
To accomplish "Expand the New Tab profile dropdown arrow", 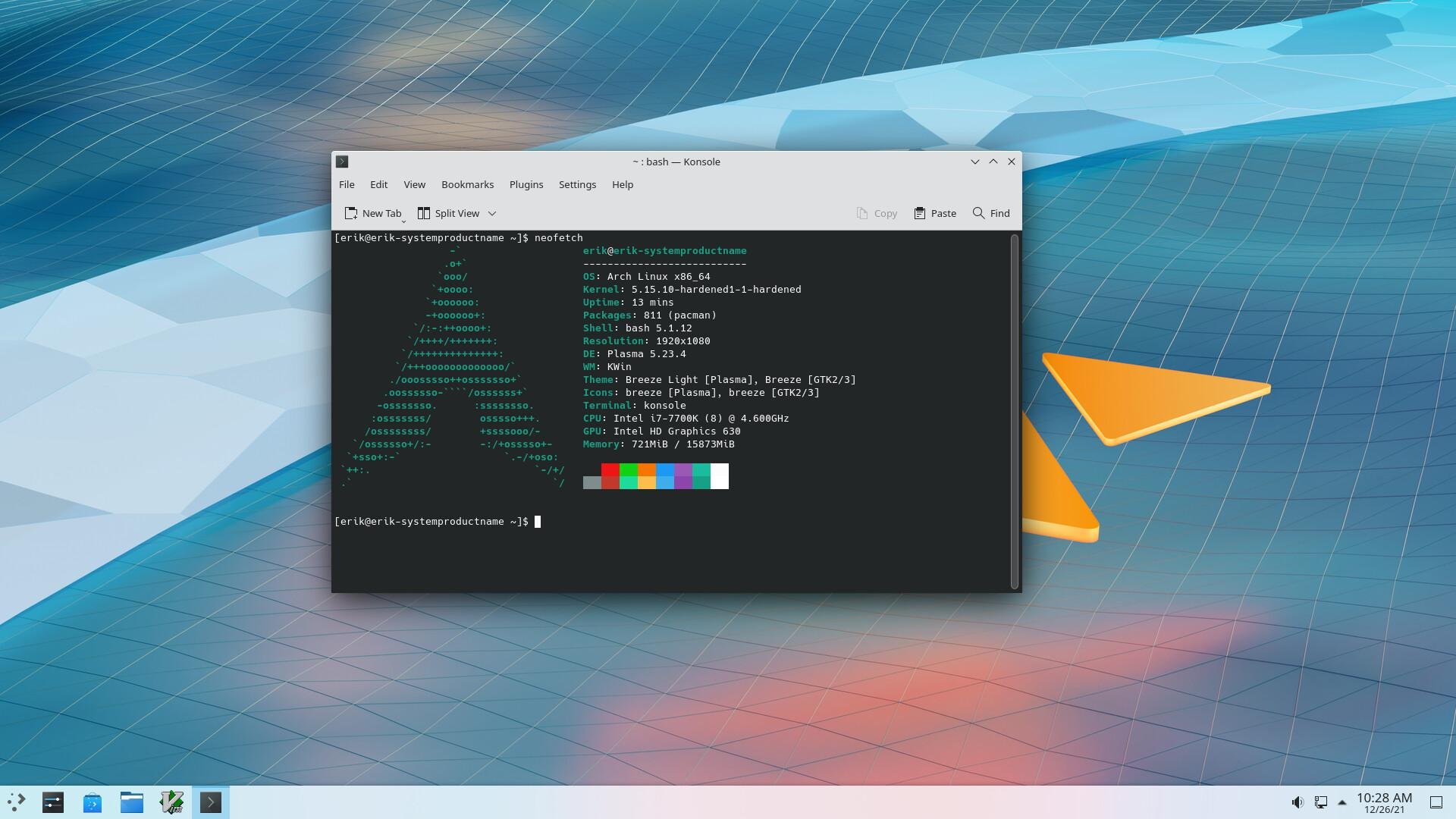I will (x=403, y=221).
